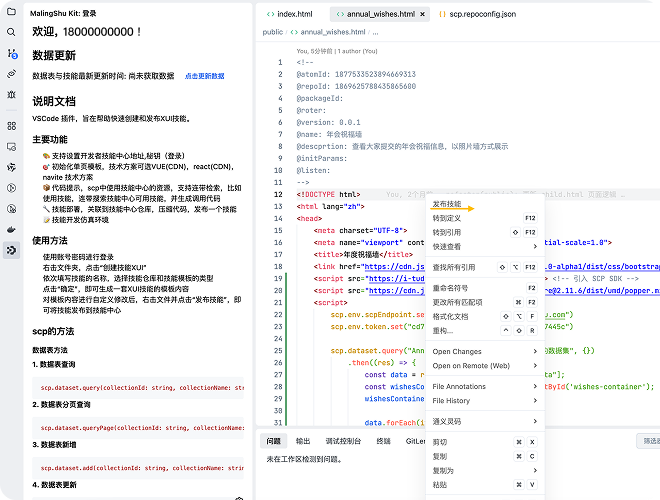Choose 粘贴 from context menu
660x500 pixels.
click(x=485, y=485)
